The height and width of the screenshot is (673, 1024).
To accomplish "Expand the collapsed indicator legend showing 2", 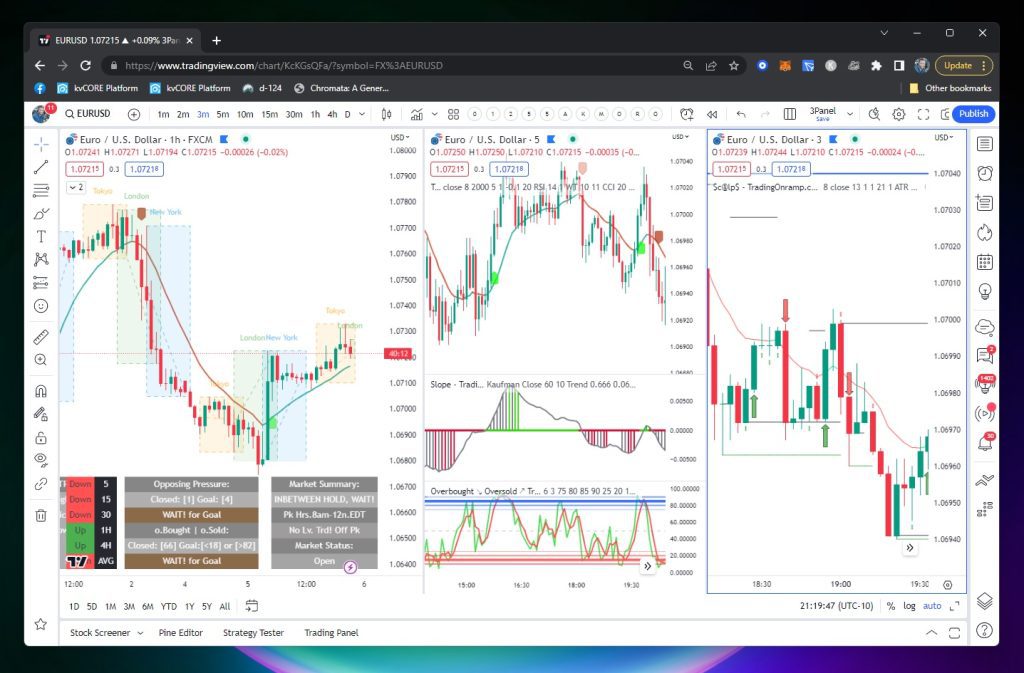I will pos(76,187).
